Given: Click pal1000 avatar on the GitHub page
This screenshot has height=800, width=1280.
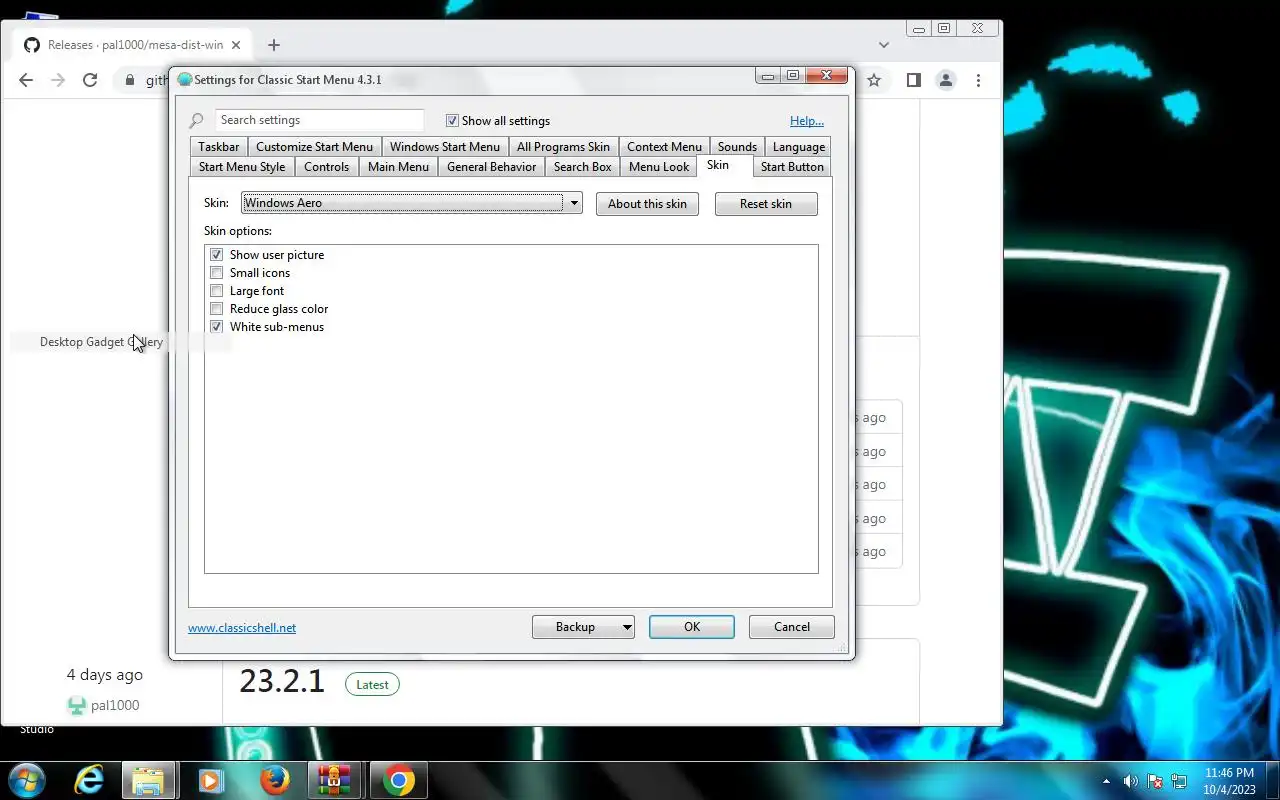Looking at the screenshot, I should [77, 706].
